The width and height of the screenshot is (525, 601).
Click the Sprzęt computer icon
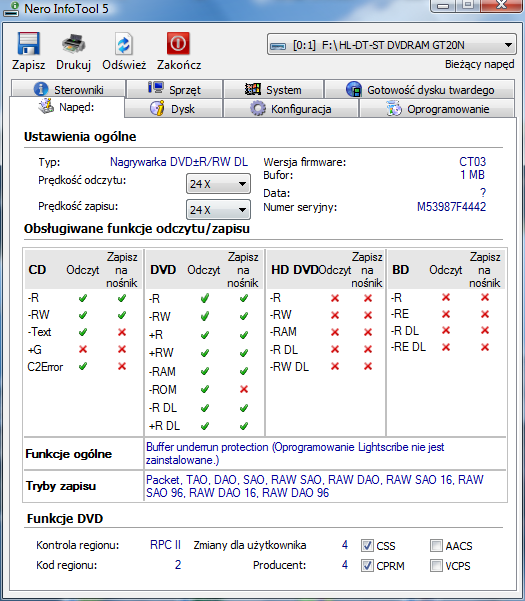156,88
